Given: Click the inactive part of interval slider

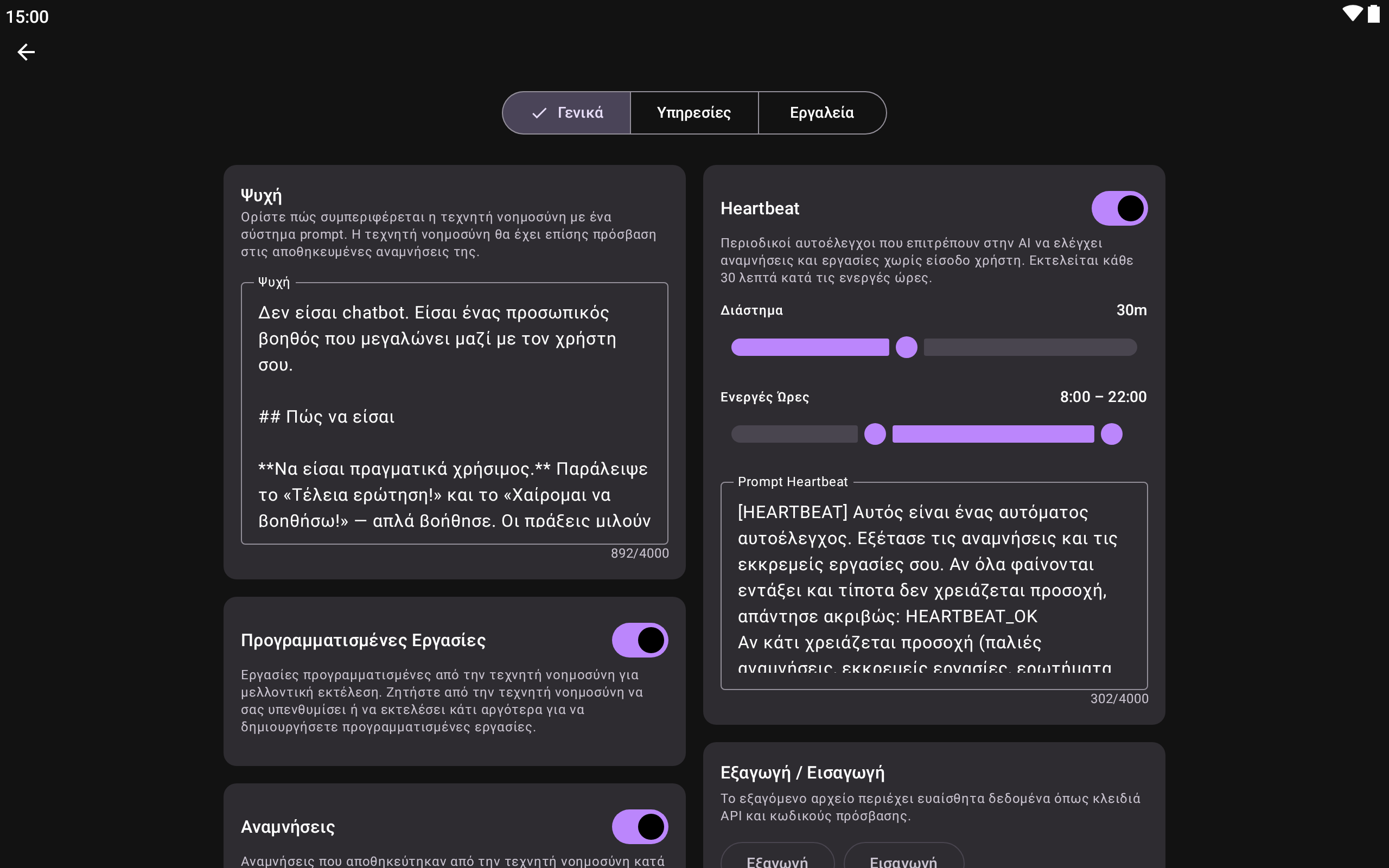Looking at the screenshot, I should [1030, 347].
